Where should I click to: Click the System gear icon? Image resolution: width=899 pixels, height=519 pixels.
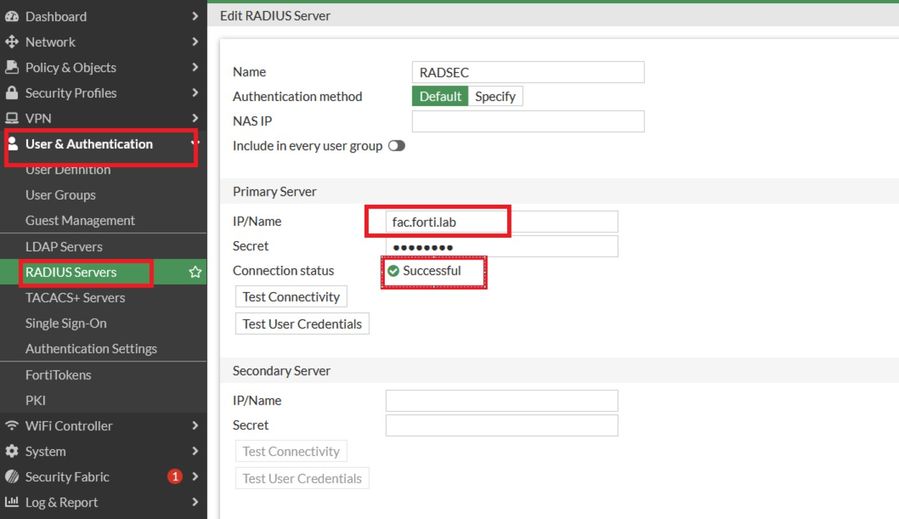pyautogui.click(x=11, y=451)
